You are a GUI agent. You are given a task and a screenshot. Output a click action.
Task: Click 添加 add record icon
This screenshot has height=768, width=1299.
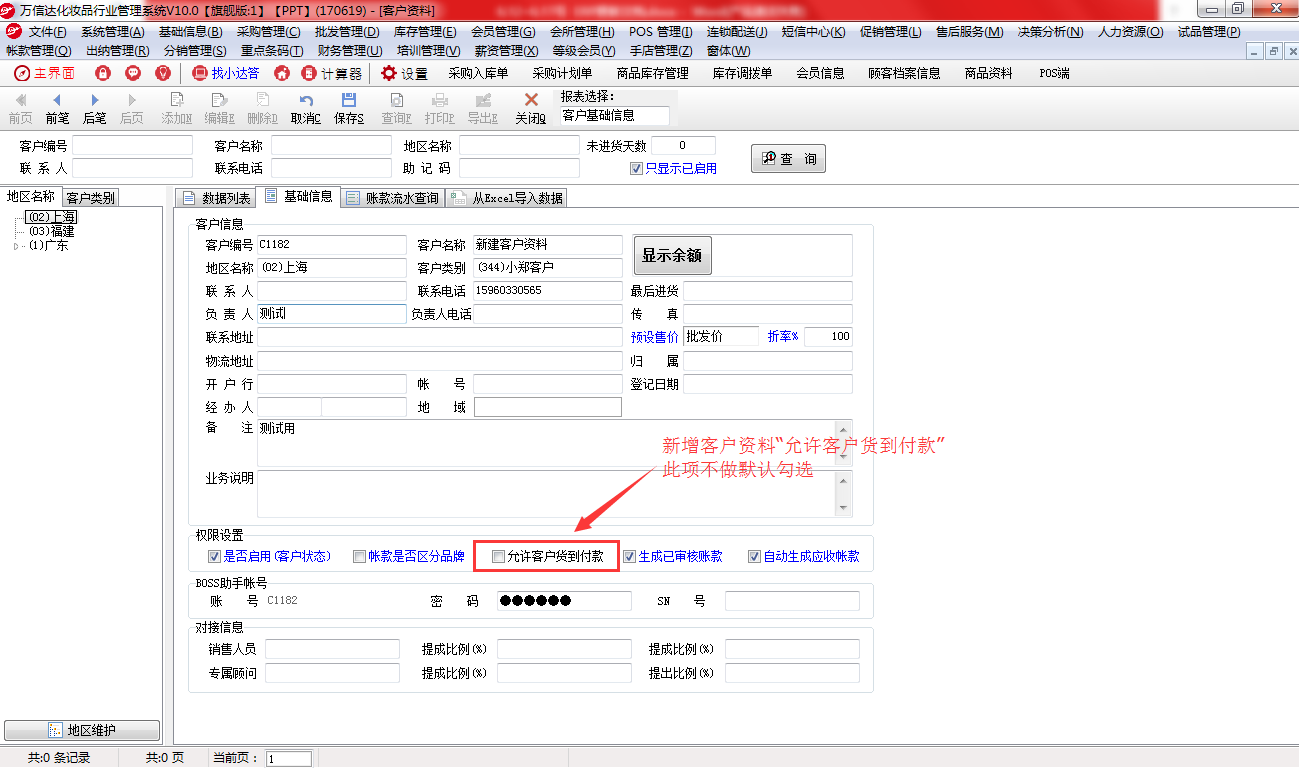(177, 109)
